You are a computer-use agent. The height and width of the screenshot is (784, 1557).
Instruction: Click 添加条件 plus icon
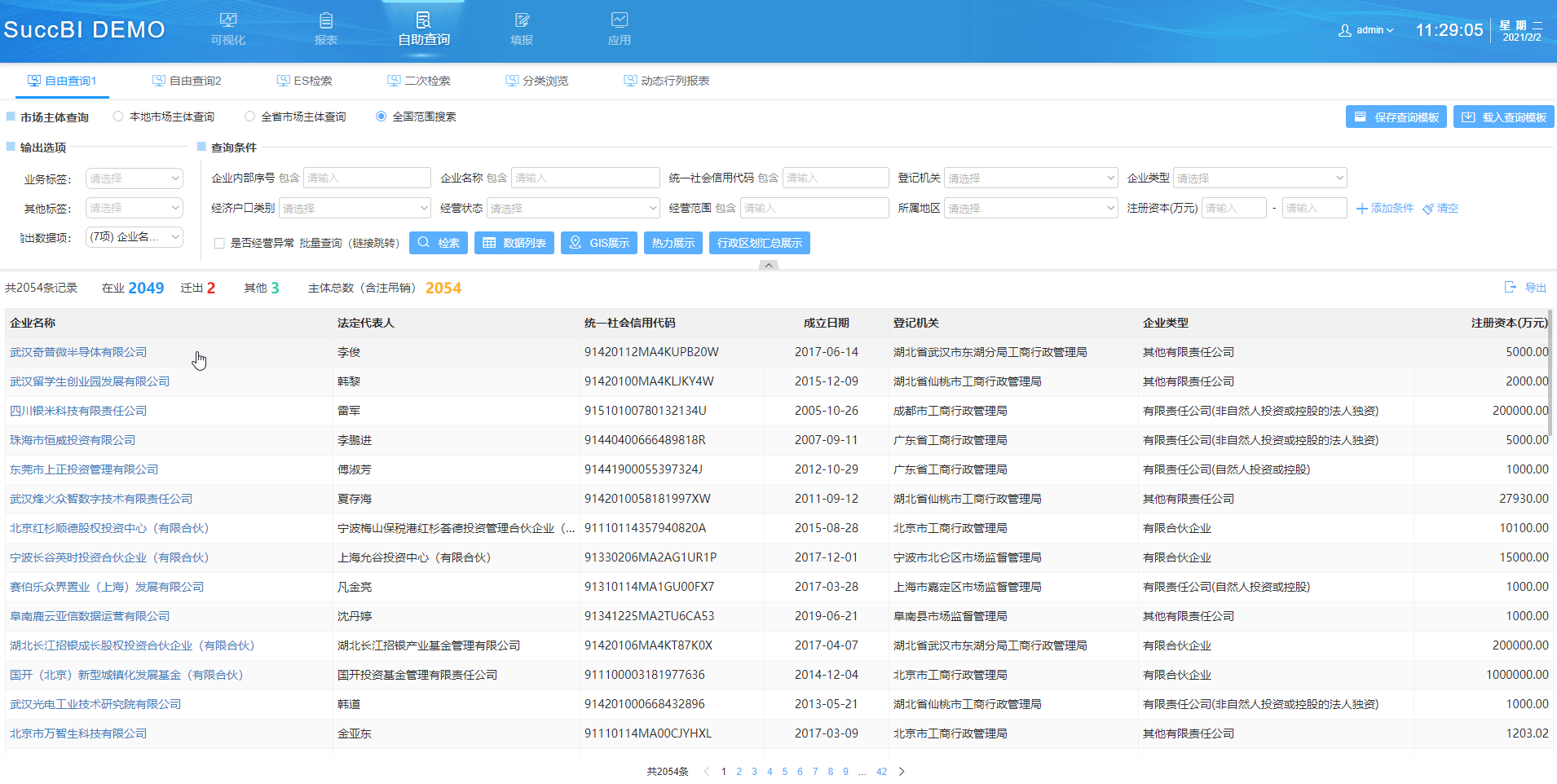[1362, 209]
